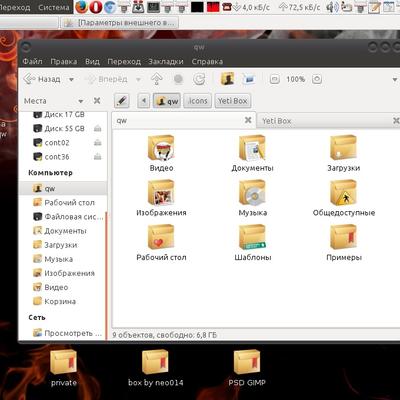This screenshot has width=400, height=400.
Task: Expand the Вперёд history dropdown arrow
Action: click(x=138, y=80)
